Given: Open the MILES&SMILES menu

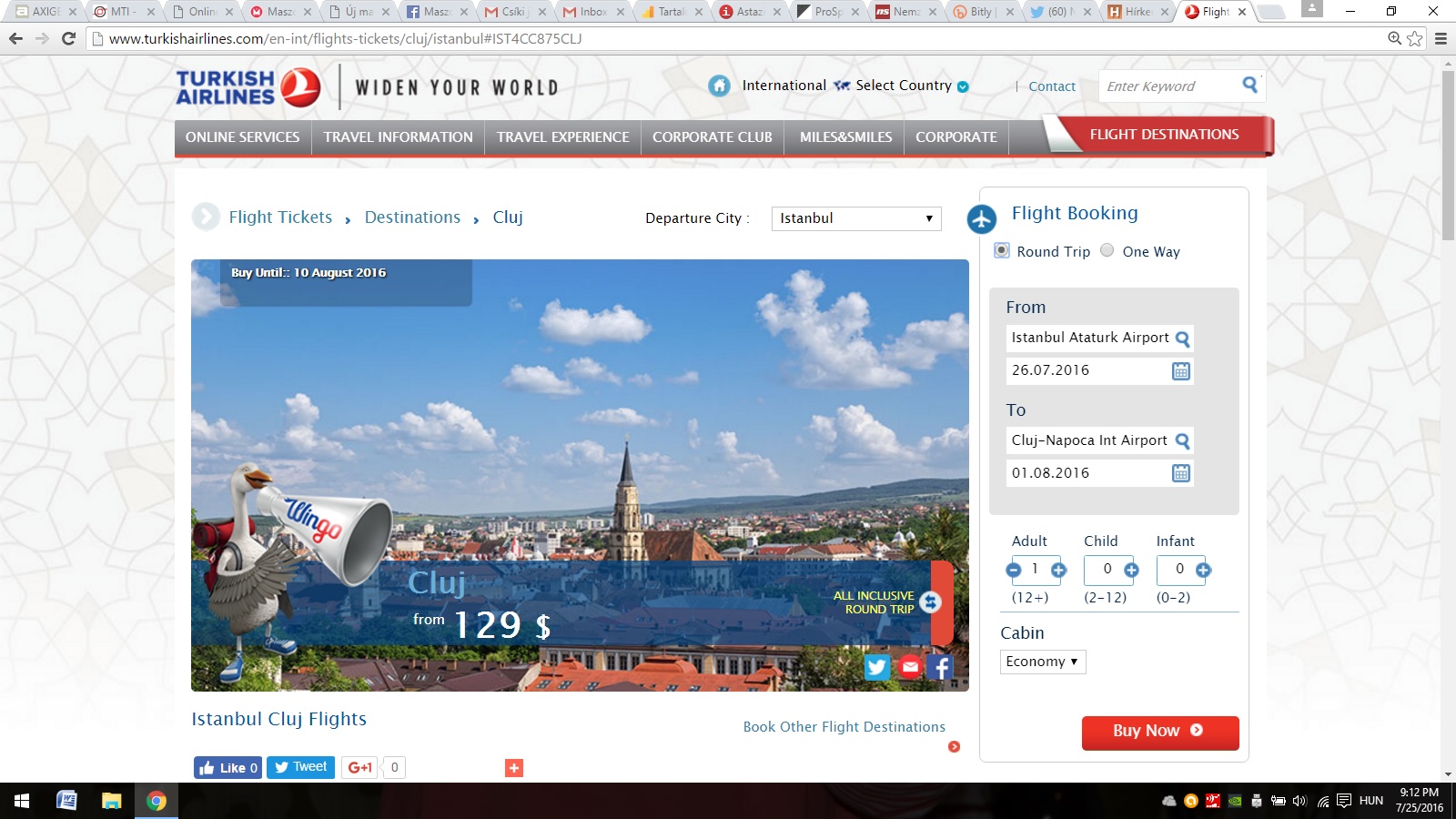Looking at the screenshot, I should [x=845, y=137].
